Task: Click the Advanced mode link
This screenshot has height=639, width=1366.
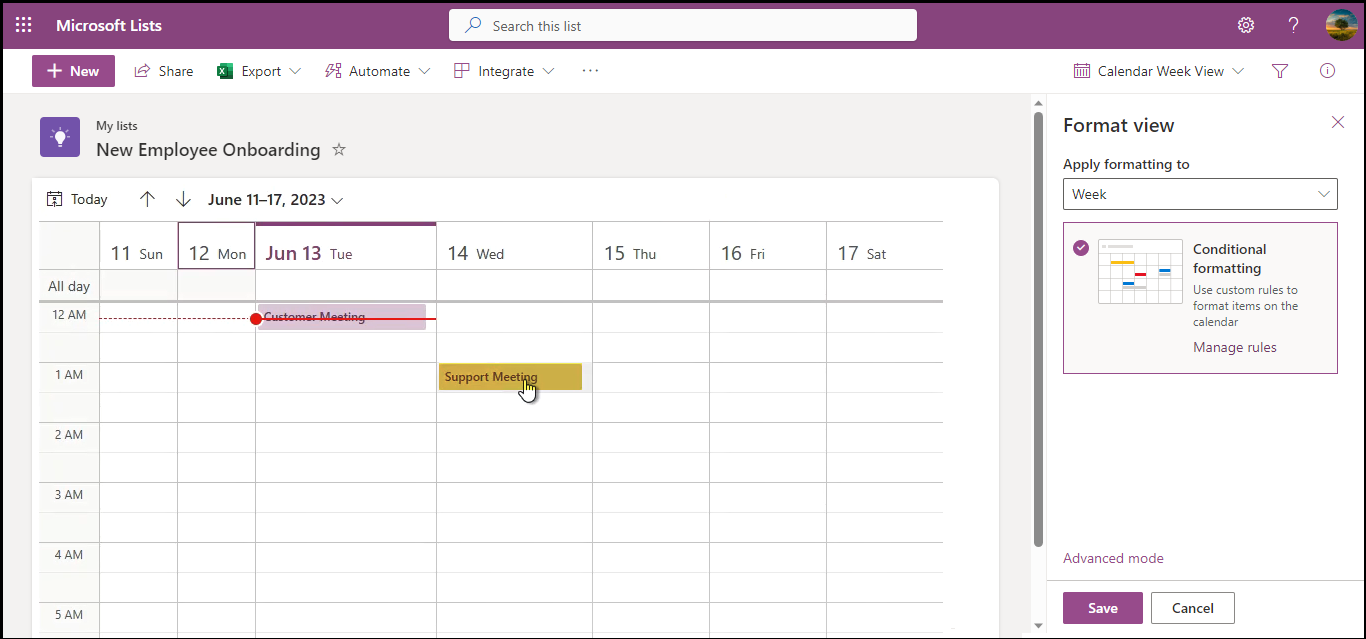Action: (1113, 558)
